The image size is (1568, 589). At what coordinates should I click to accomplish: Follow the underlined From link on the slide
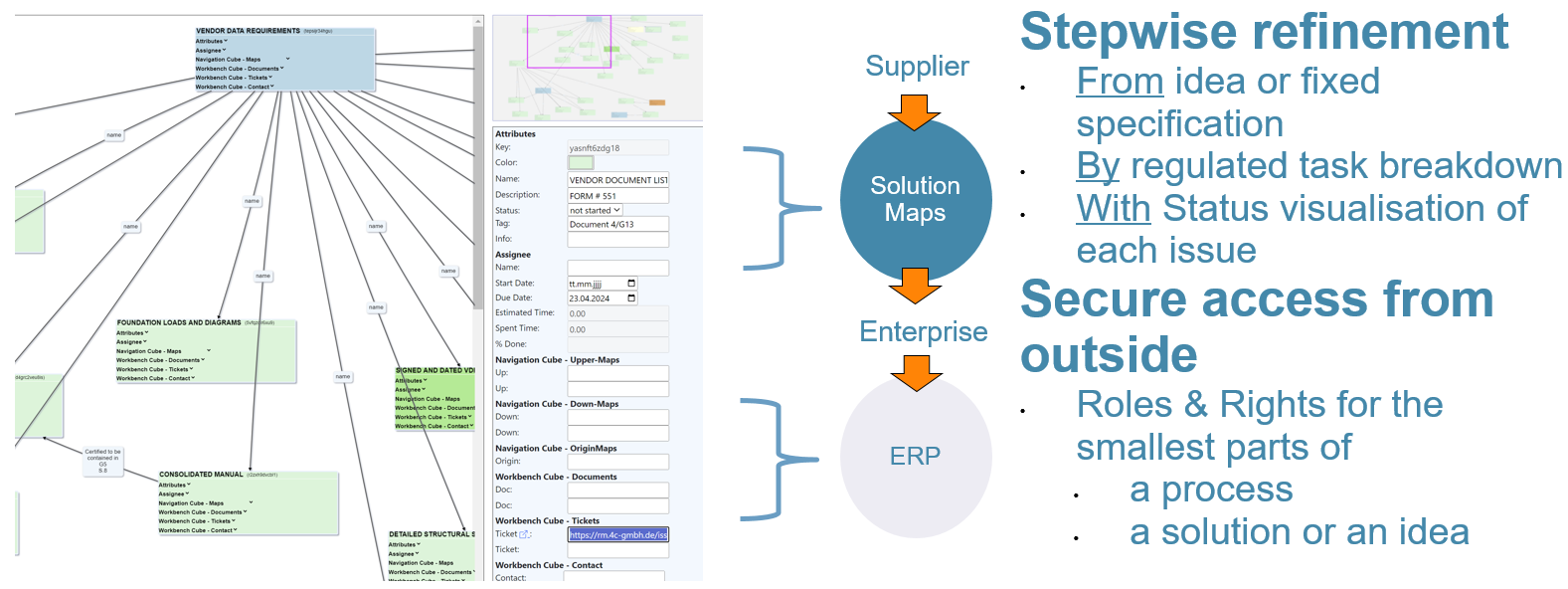point(1120,81)
